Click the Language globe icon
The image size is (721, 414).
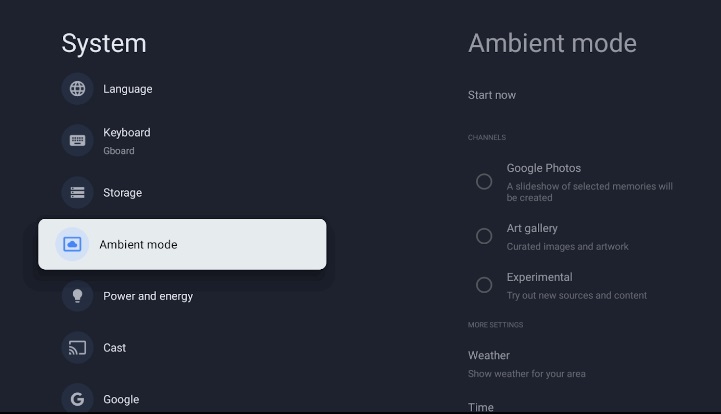coord(77,89)
